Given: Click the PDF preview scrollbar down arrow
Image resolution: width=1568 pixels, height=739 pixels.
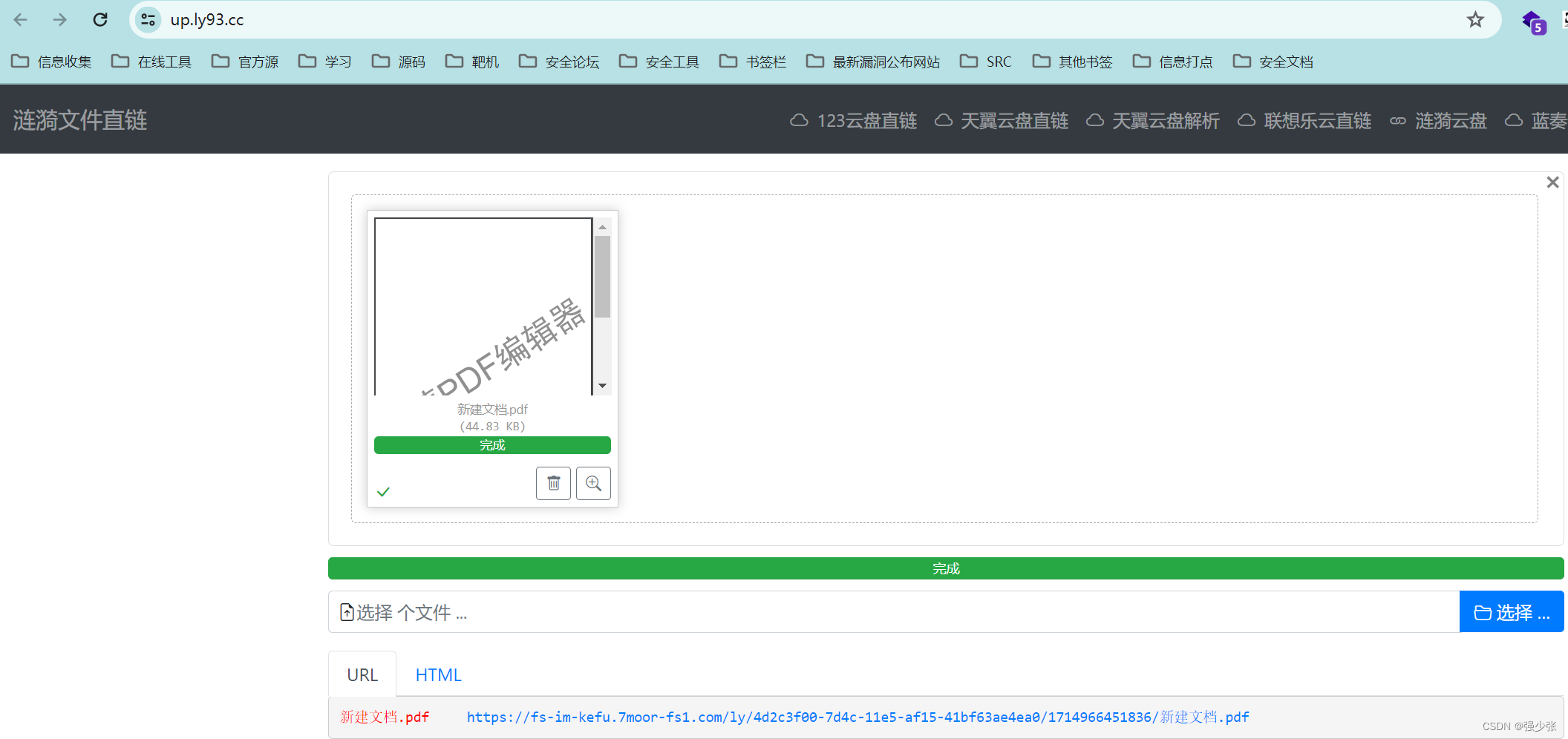Looking at the screenshot, I should coord(603,386).
